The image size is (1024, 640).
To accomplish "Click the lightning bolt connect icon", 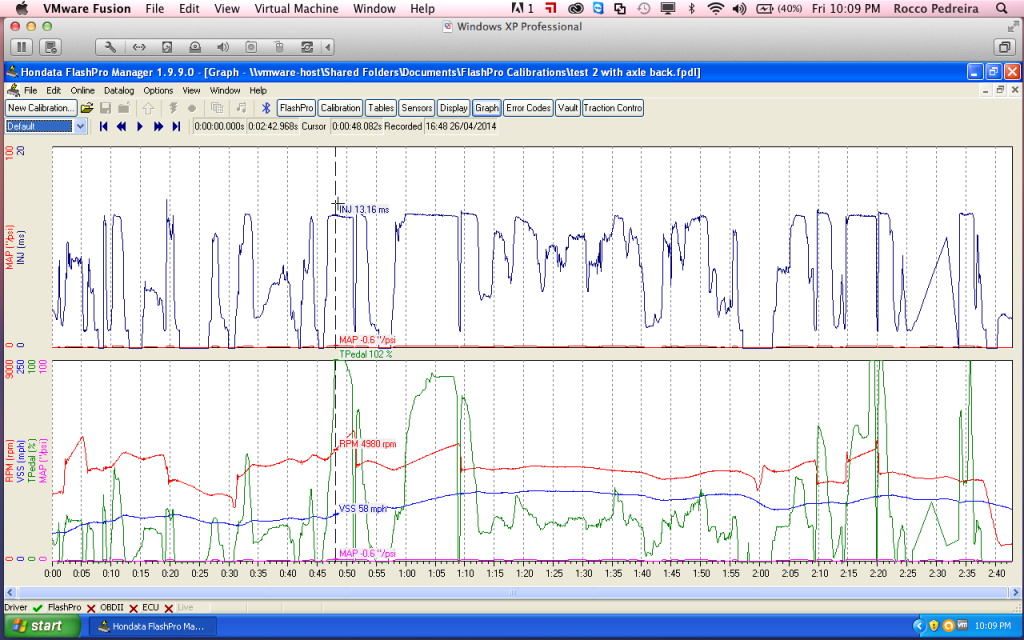I will [x=173, y=108].
